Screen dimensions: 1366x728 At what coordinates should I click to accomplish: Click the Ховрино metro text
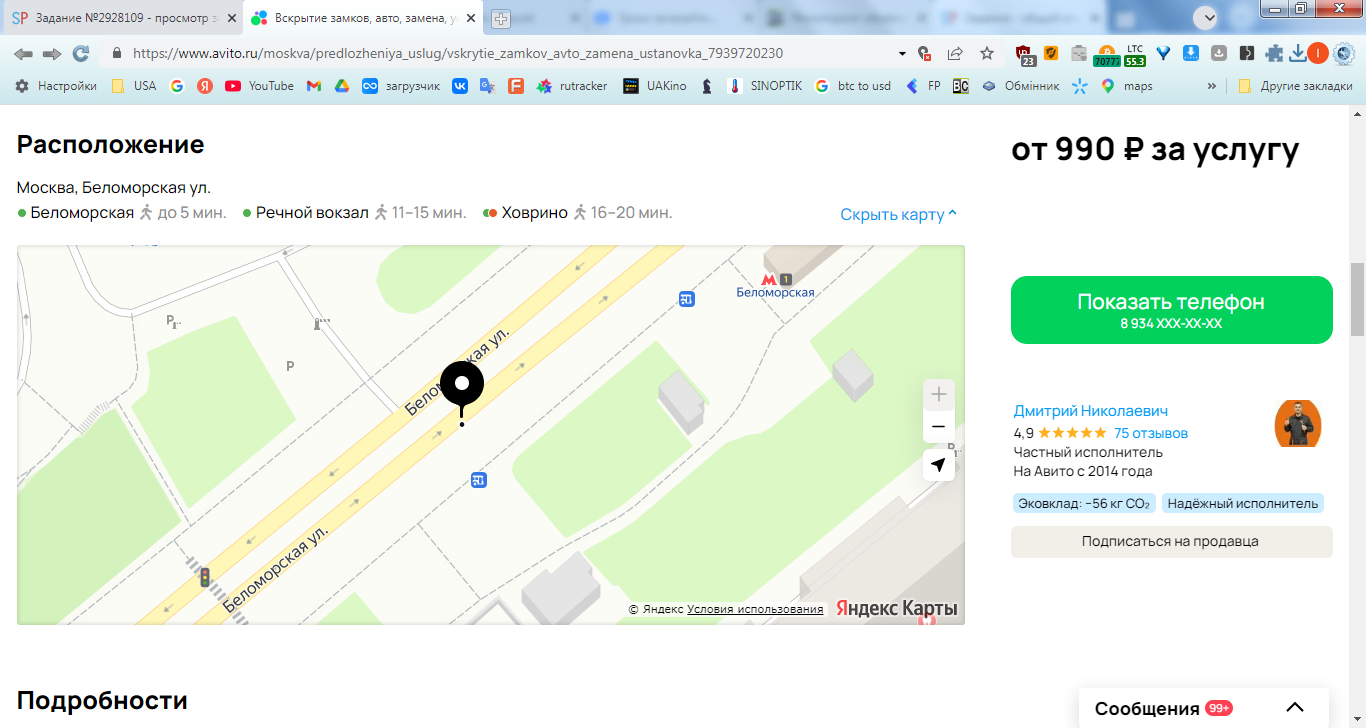point(535,212)
